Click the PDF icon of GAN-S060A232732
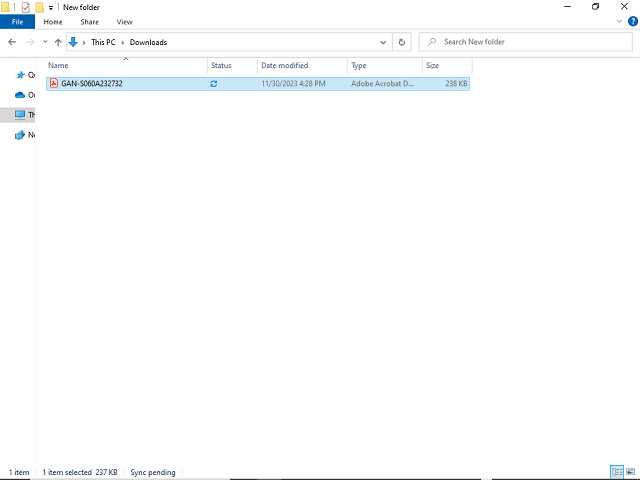 (54, 83)
